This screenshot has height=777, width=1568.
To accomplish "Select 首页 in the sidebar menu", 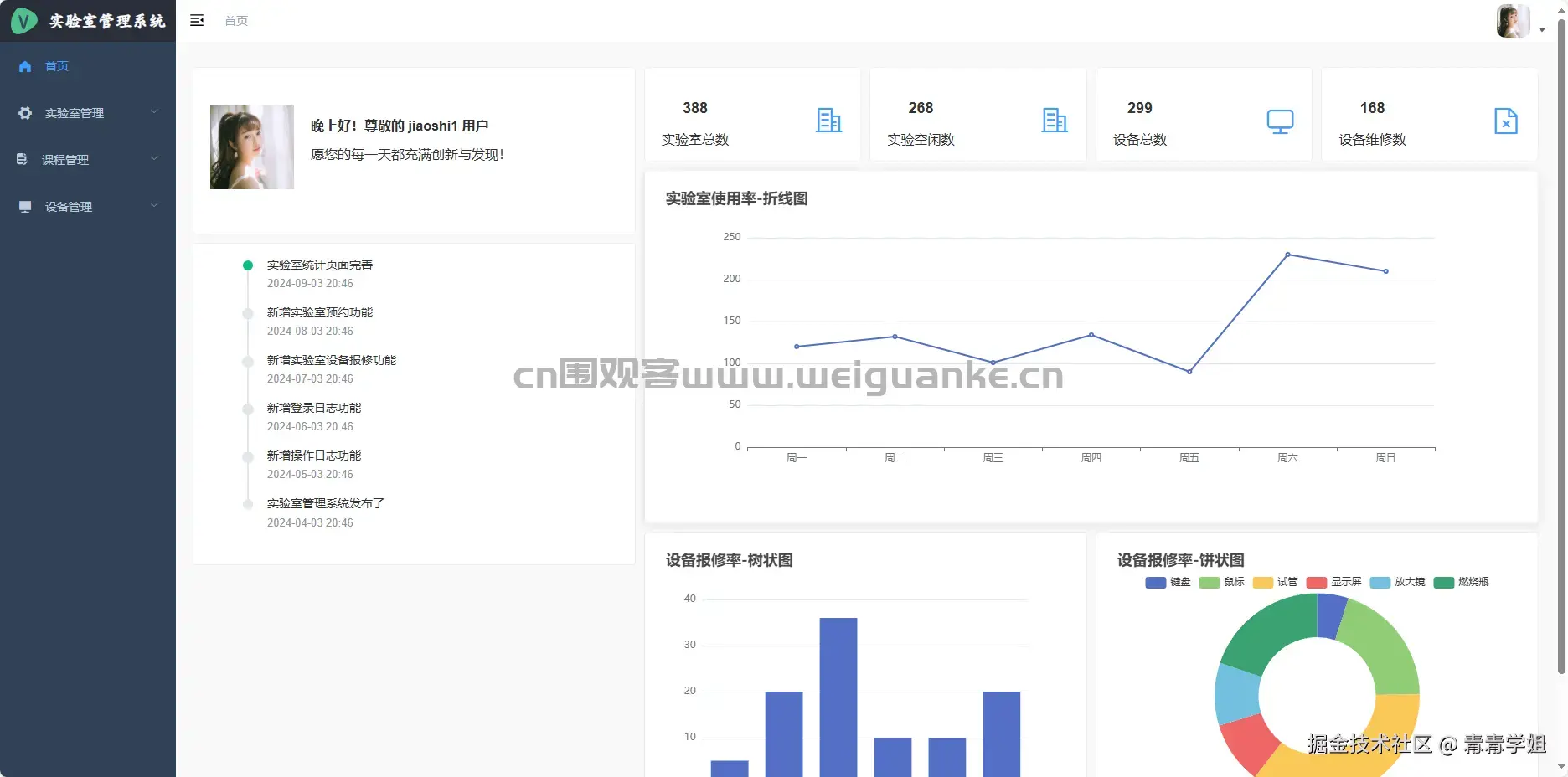I will coord(88,66).
